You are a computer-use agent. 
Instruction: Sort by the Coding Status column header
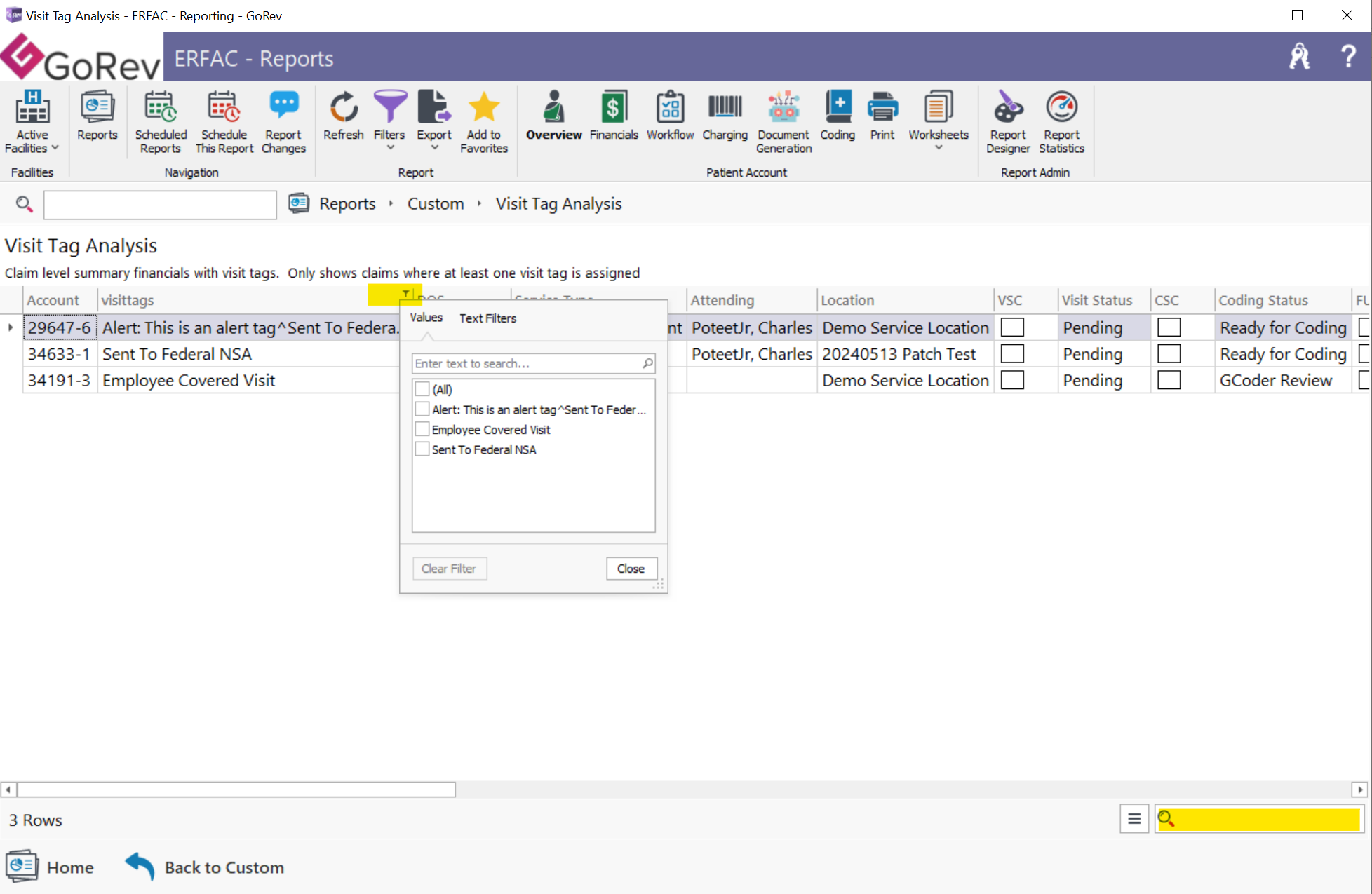(x=1282, y=300)
